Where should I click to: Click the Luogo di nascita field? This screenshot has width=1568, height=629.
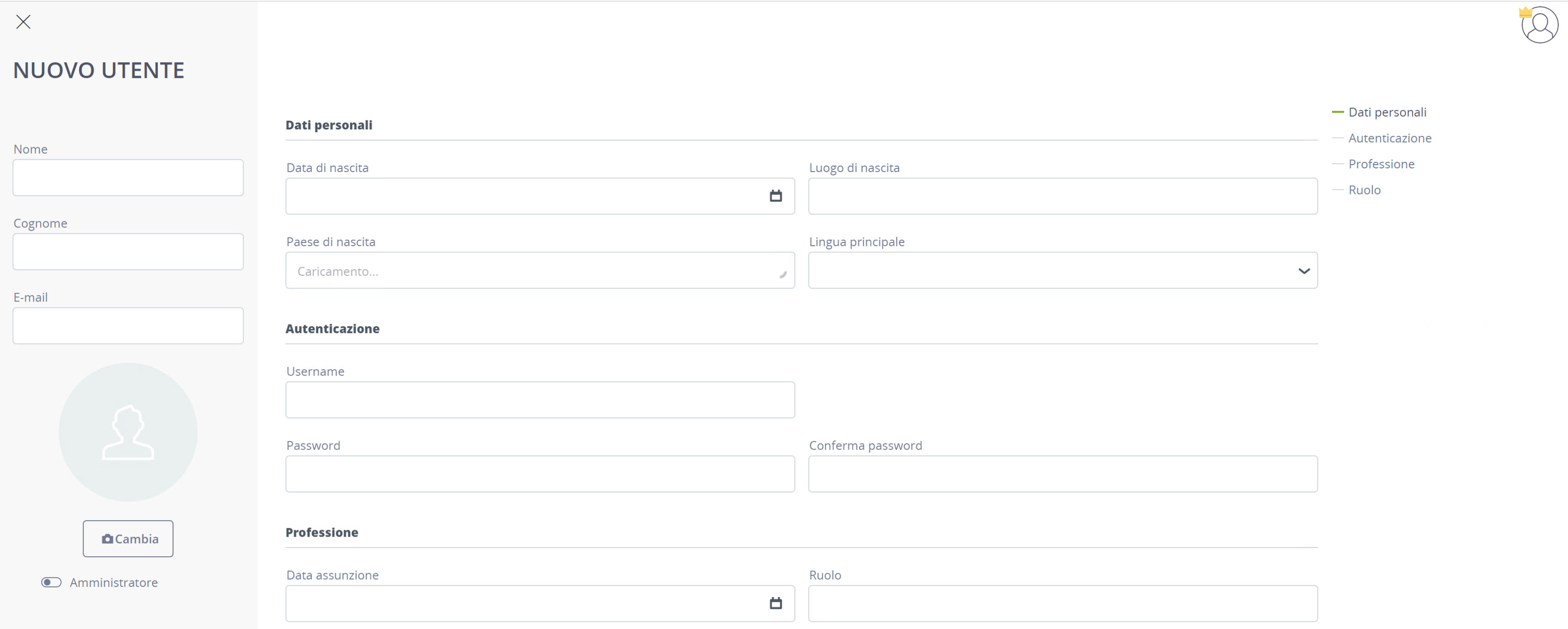1063,196
